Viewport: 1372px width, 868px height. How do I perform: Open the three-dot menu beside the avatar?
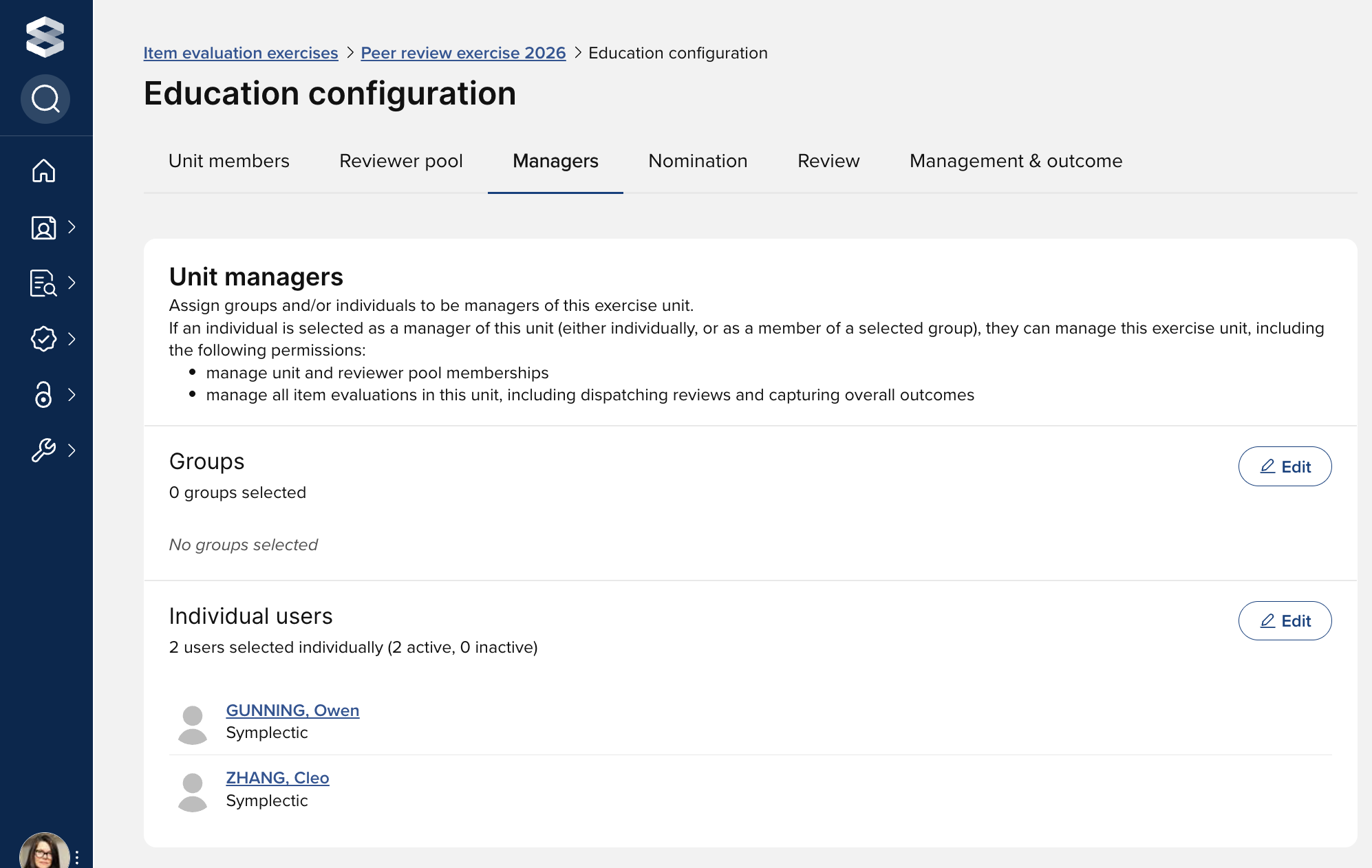click(x=77, y=857)
